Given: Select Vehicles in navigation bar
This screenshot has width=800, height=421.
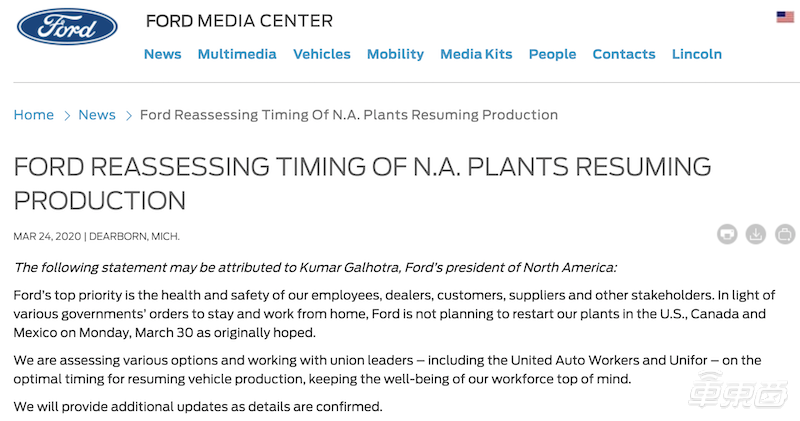Looking at the screenshot, I should click(x=321, y=54).
